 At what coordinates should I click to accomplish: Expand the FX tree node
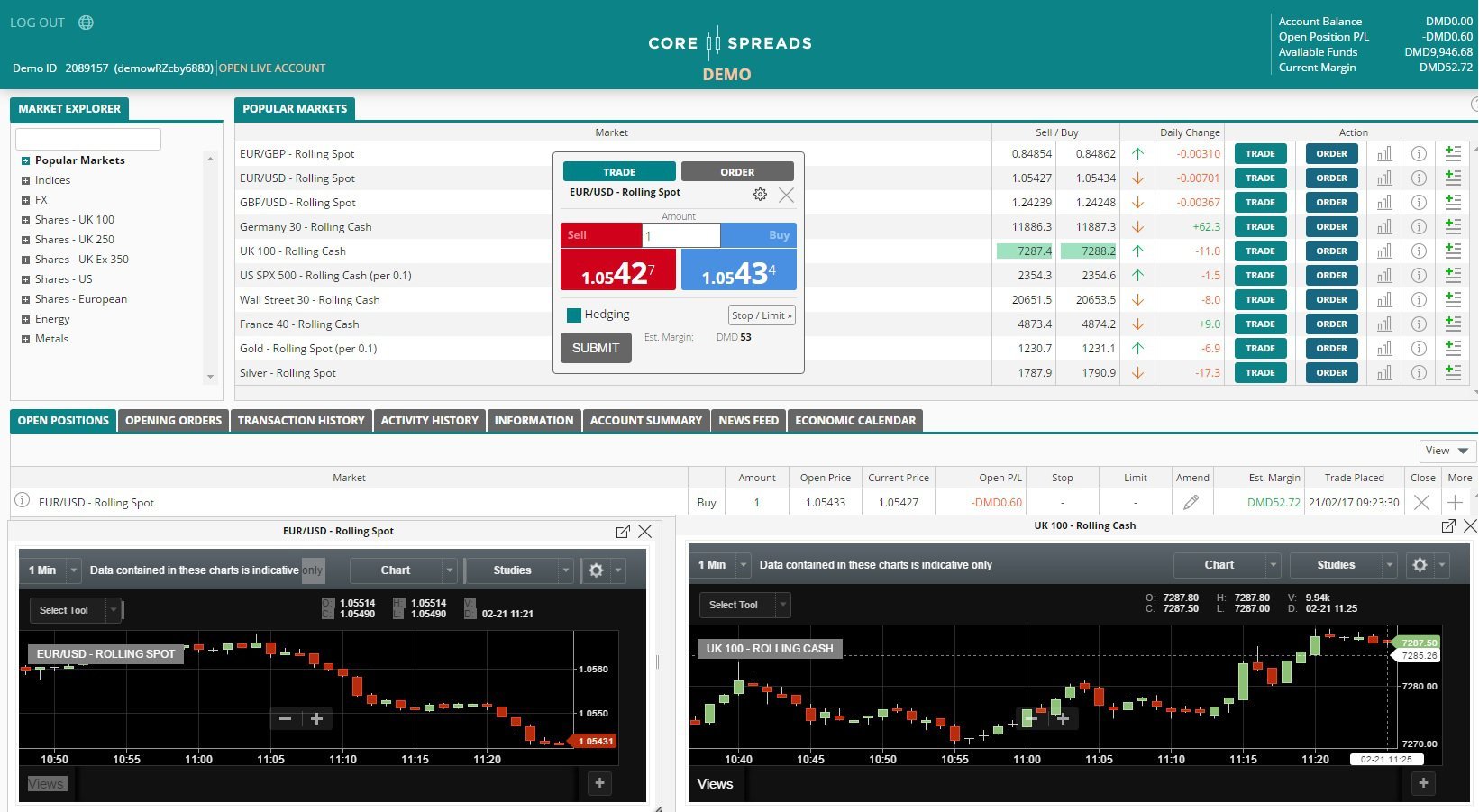(26, 200)
